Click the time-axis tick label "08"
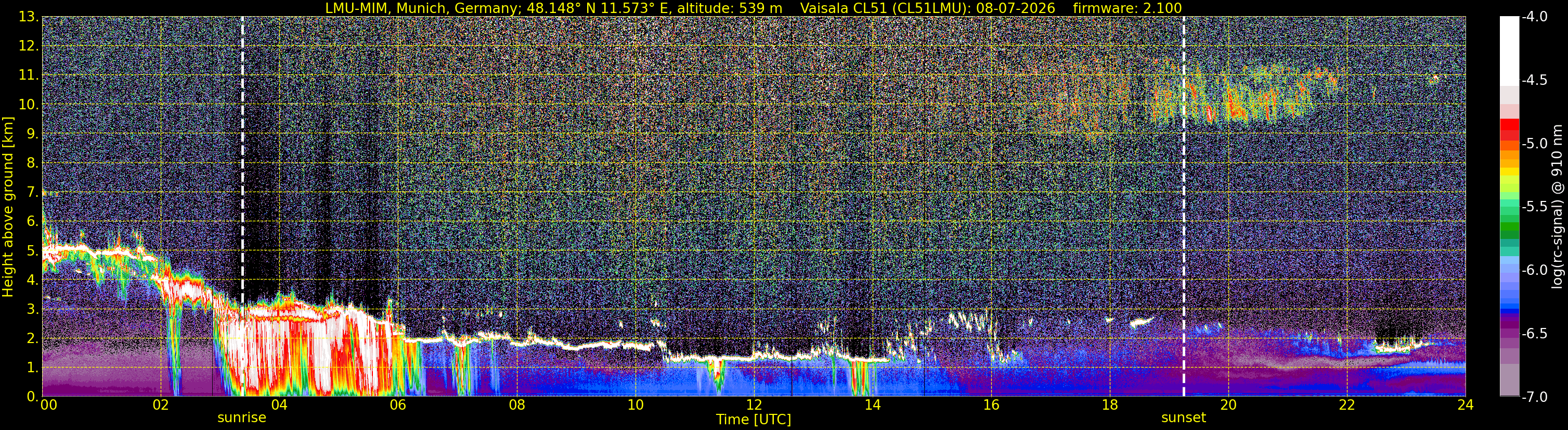Image resolution: width=1568 pixels, height=430 pixels. (x=517, y=405)
